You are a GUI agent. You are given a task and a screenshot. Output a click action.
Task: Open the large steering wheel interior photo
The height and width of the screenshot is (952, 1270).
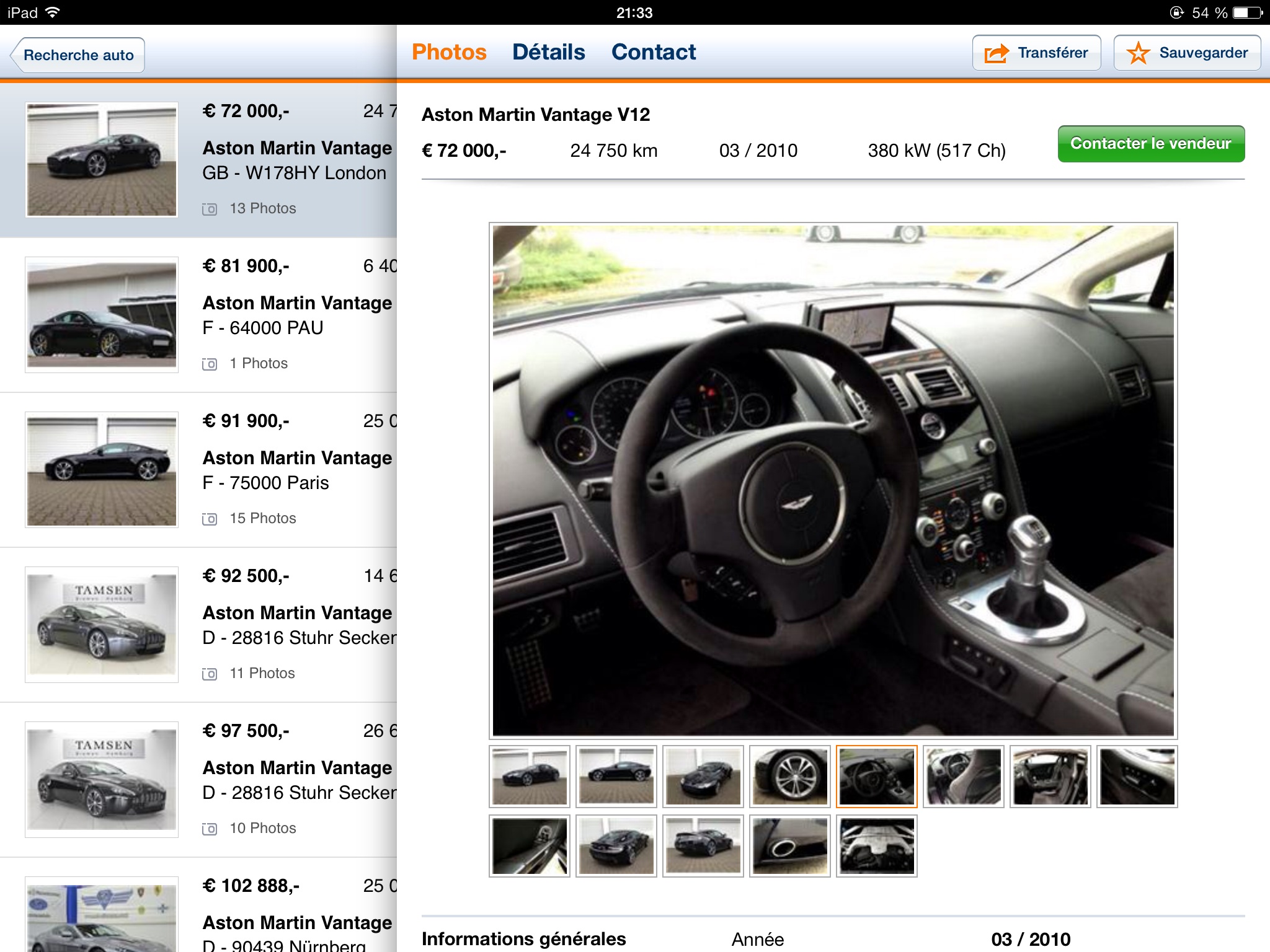coord(833,480)
